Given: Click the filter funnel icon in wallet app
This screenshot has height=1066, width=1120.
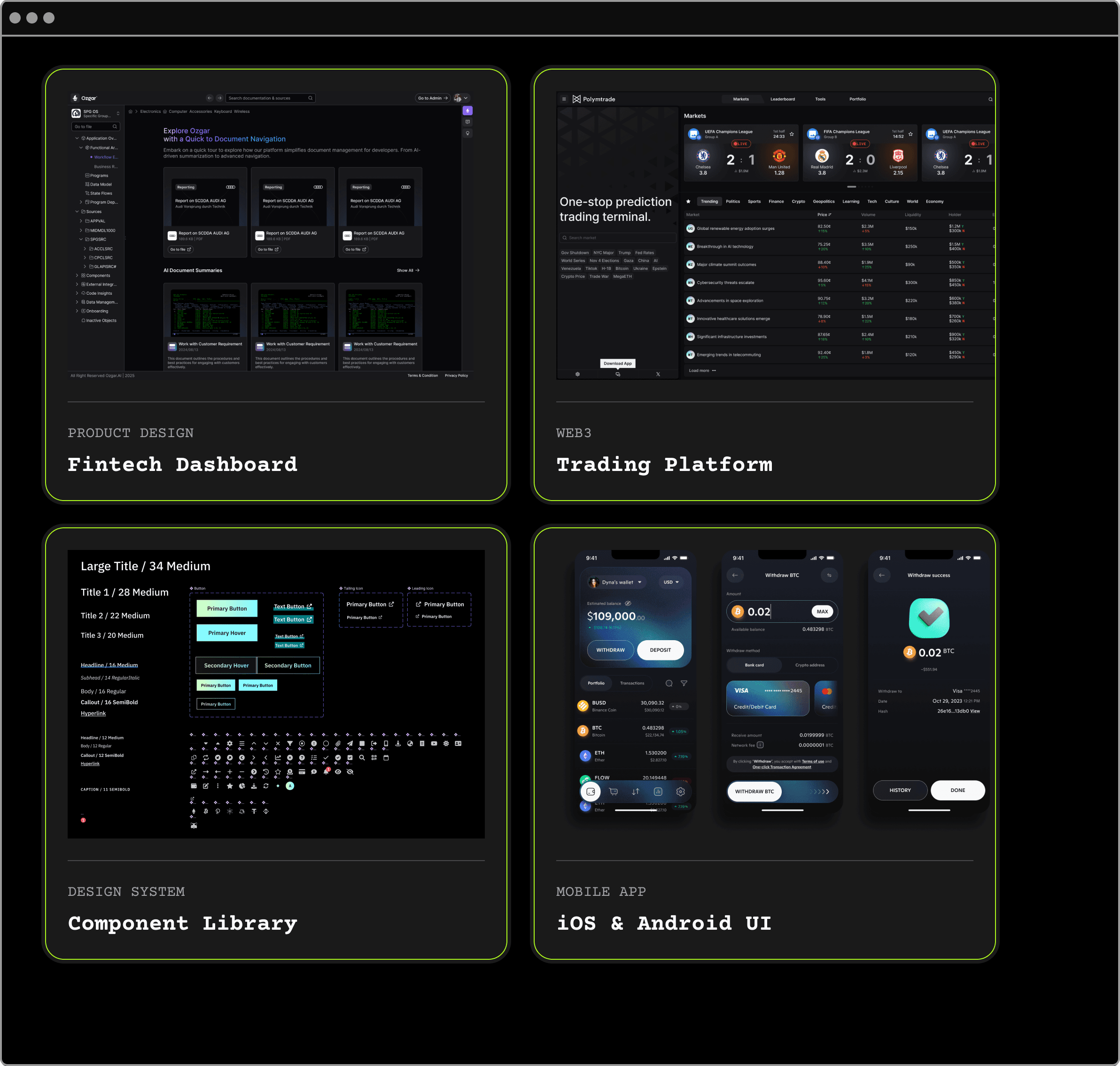Looking at the screenshot, I should [x=684, y=683].
